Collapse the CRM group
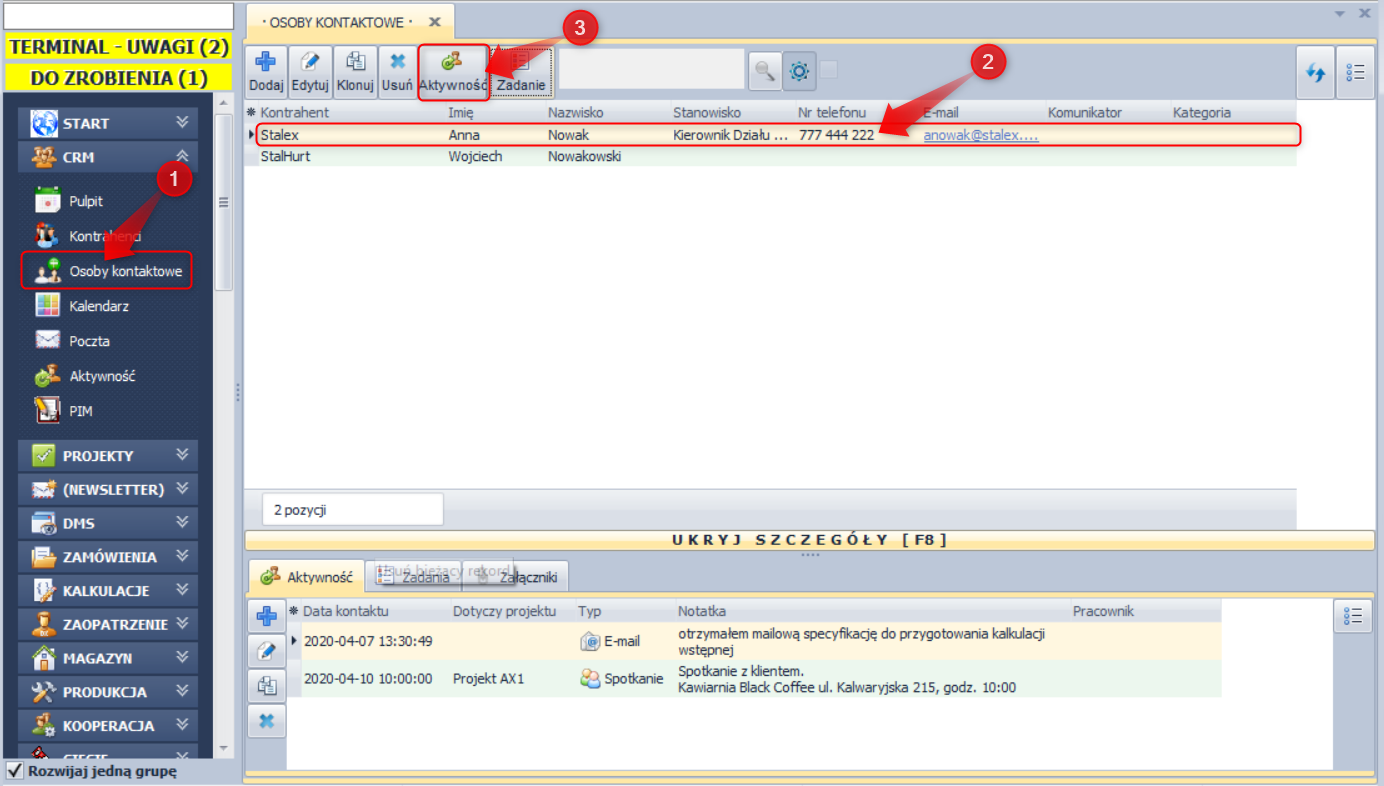 pyautogui.click(x=108, y=157)
